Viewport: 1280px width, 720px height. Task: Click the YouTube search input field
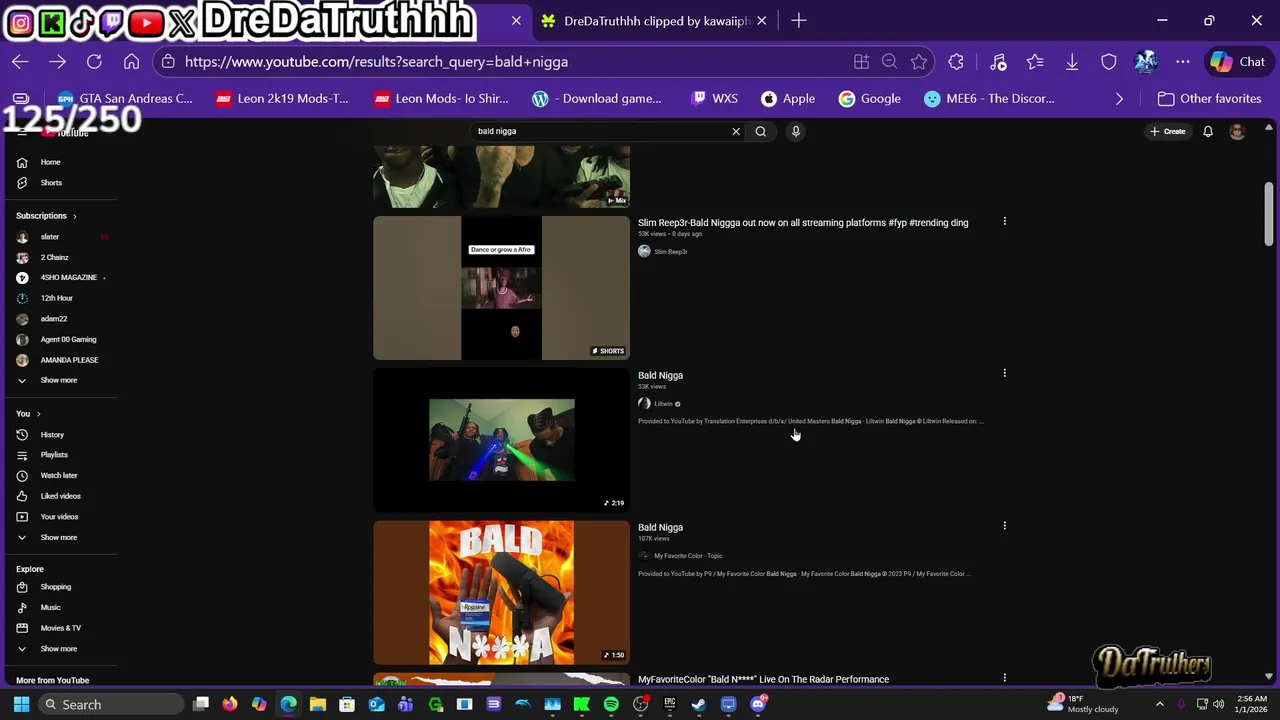pyautogui.click(x=600, y=131)
